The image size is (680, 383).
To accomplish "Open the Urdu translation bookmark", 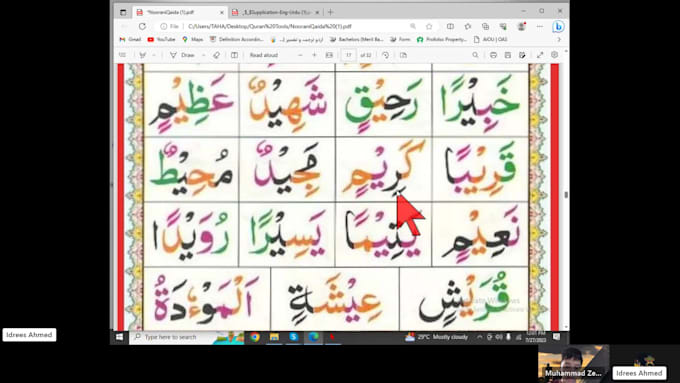I will (x=297, y=39).
